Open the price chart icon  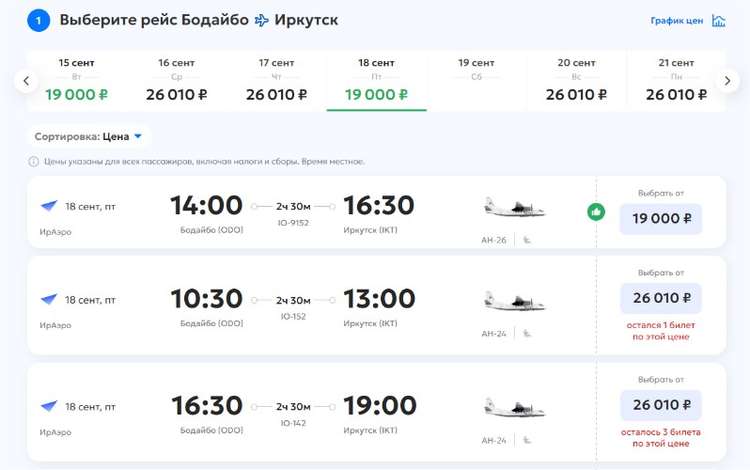pyautogui.click(x=718, y=21)
